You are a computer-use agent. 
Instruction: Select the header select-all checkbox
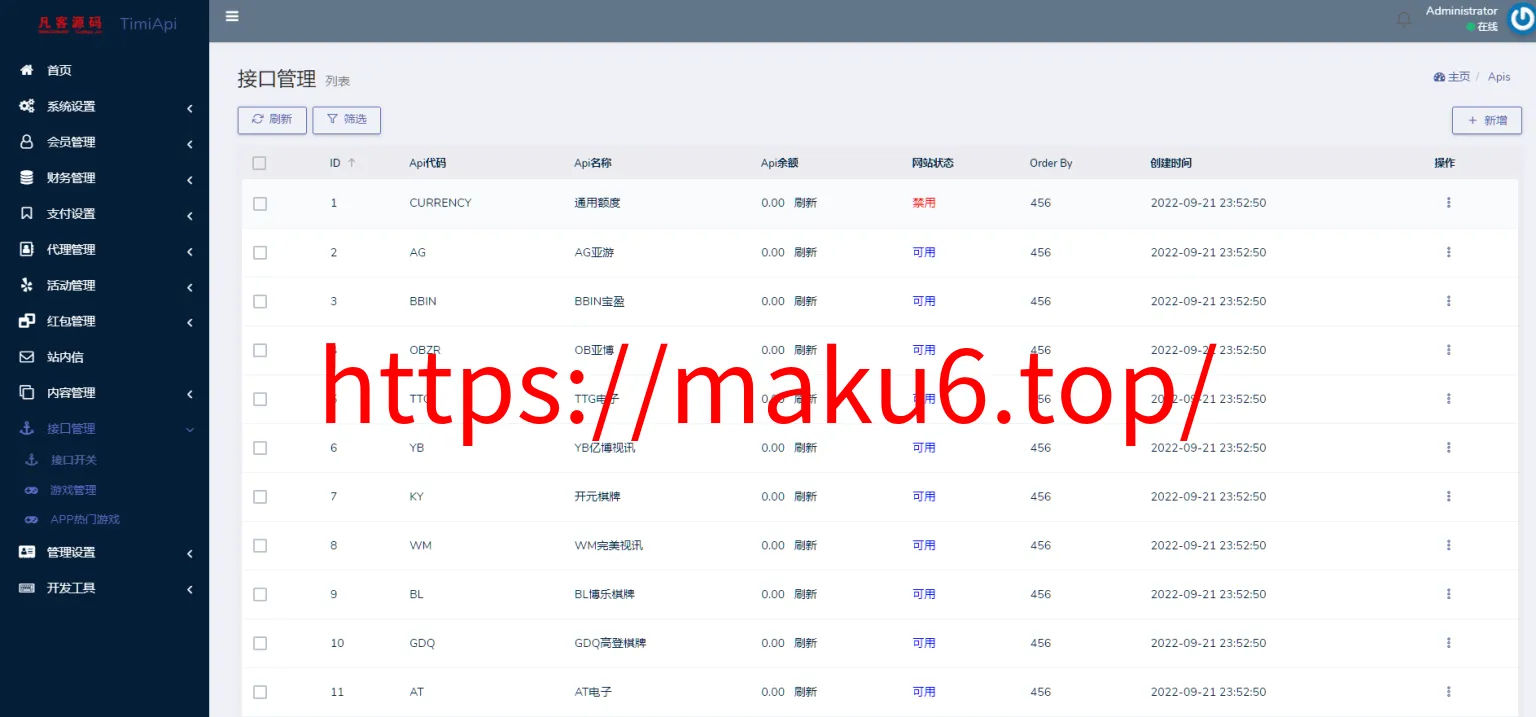tap(260, 163)
